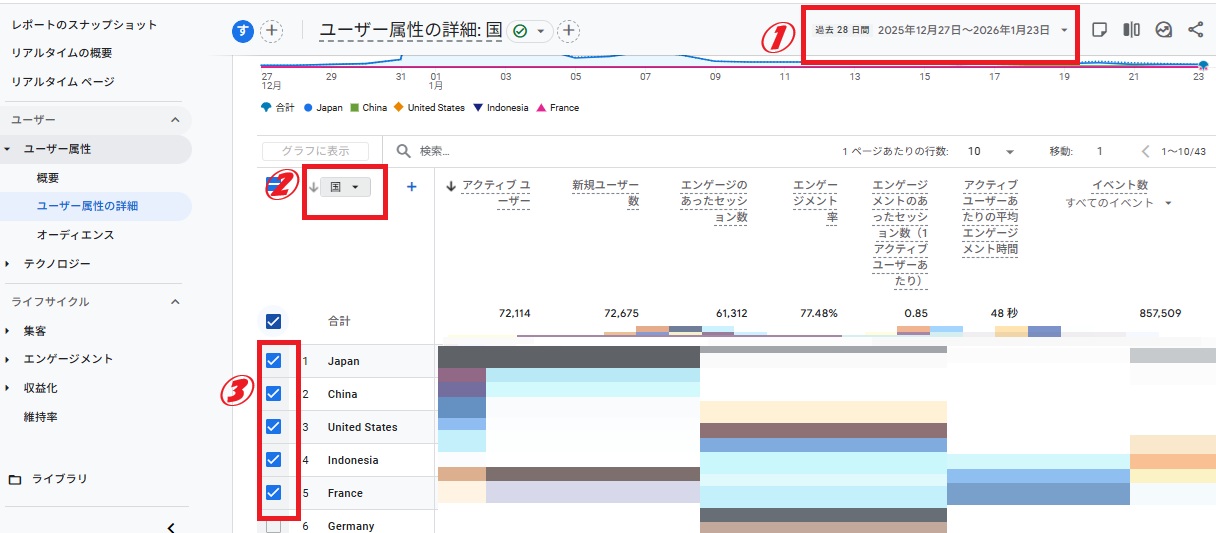Image resolution: width=1216 pixels, height=533 pixels.
Task: Click the plus icon after report title
Action: pos(569,31)
